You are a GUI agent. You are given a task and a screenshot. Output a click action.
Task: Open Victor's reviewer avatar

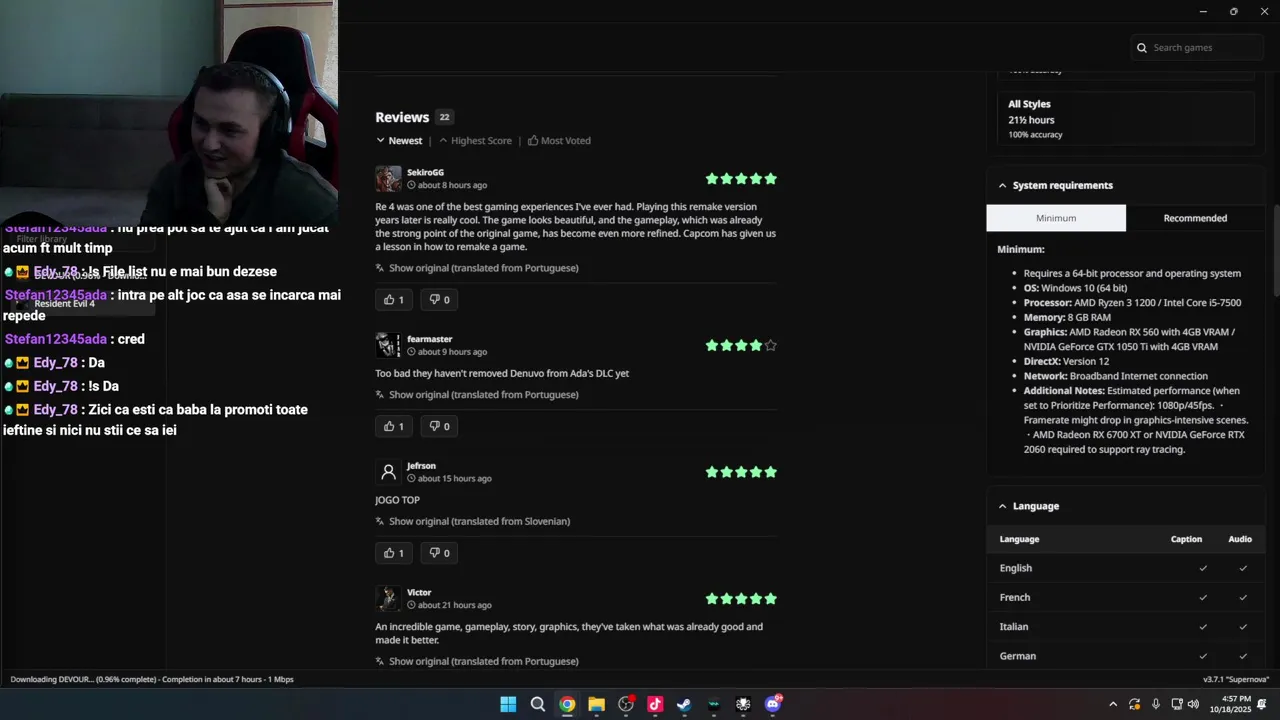[388, 599]
